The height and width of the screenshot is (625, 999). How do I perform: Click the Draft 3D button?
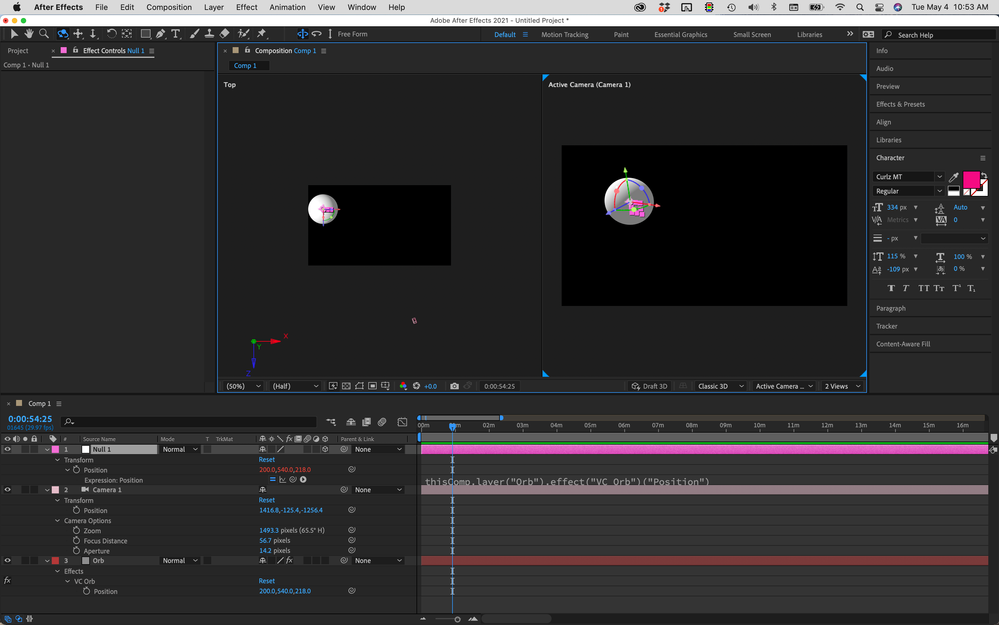[649, 386]
